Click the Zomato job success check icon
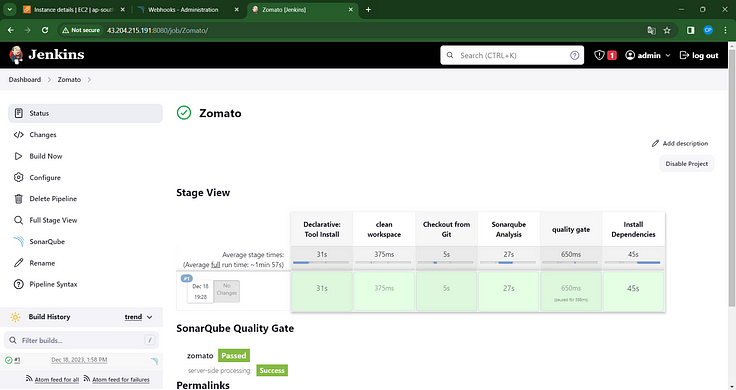736x390 pixels. pos(184,113)
